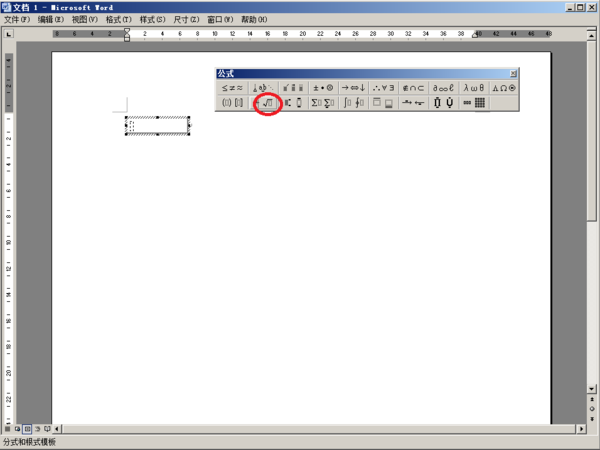The width and height of the screenshot is (600, 450).
Task: Click the vertical scrollbar up arrow
Action: [592, 36]
